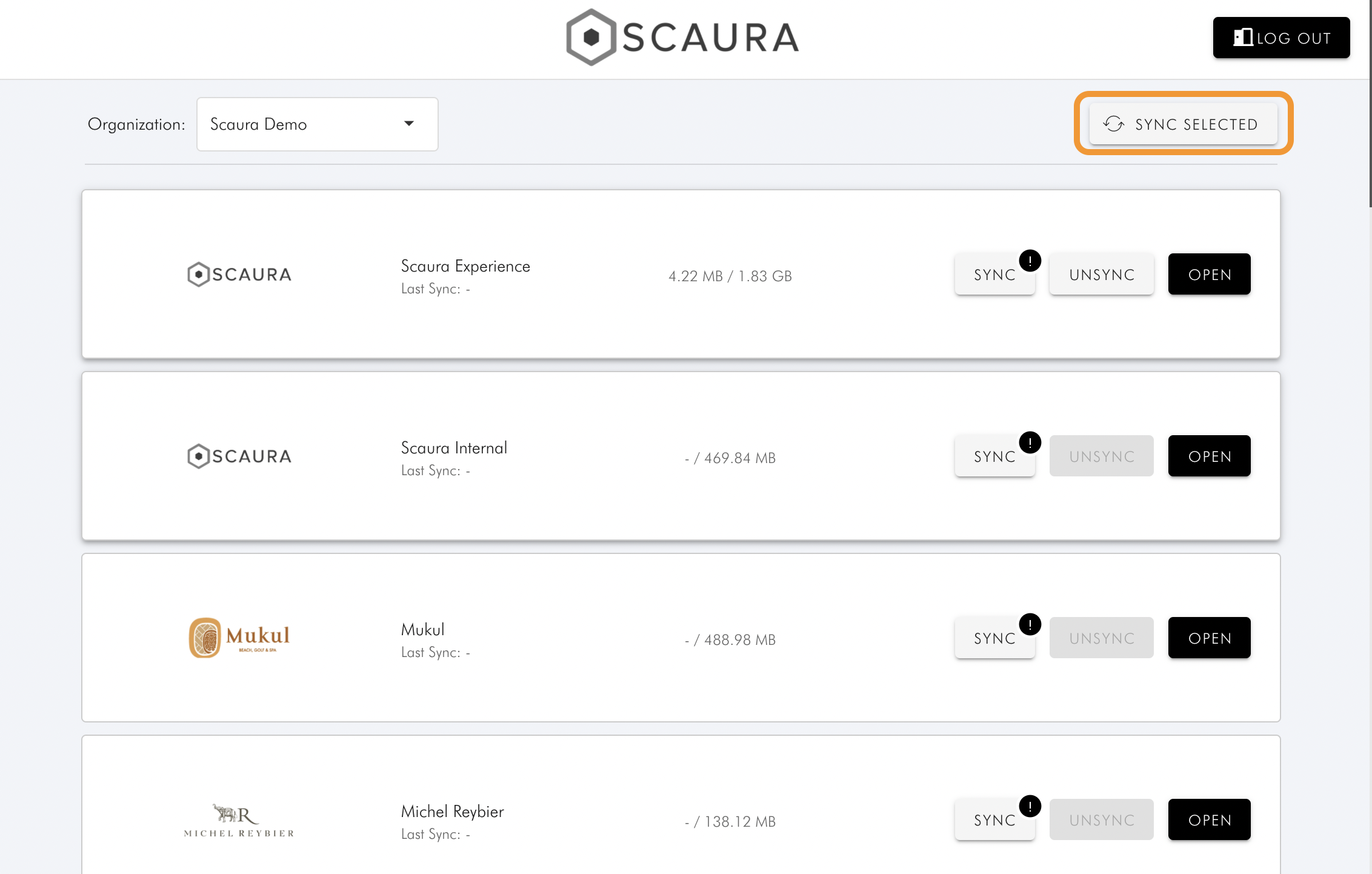Click the Log Out button
Image resolution: width=1372 pixels, height=874 pixels.
pyautogui.click(x=1281, y=38)
